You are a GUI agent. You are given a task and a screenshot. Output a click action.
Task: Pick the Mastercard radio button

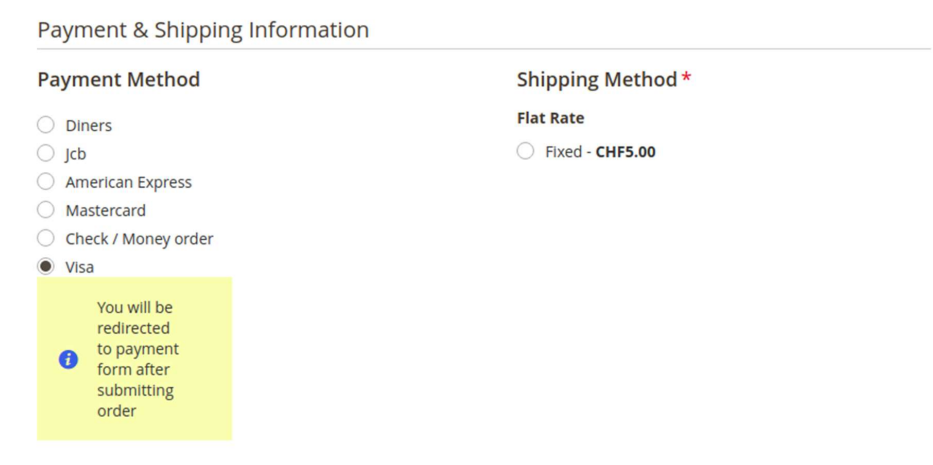click(46, 210)
